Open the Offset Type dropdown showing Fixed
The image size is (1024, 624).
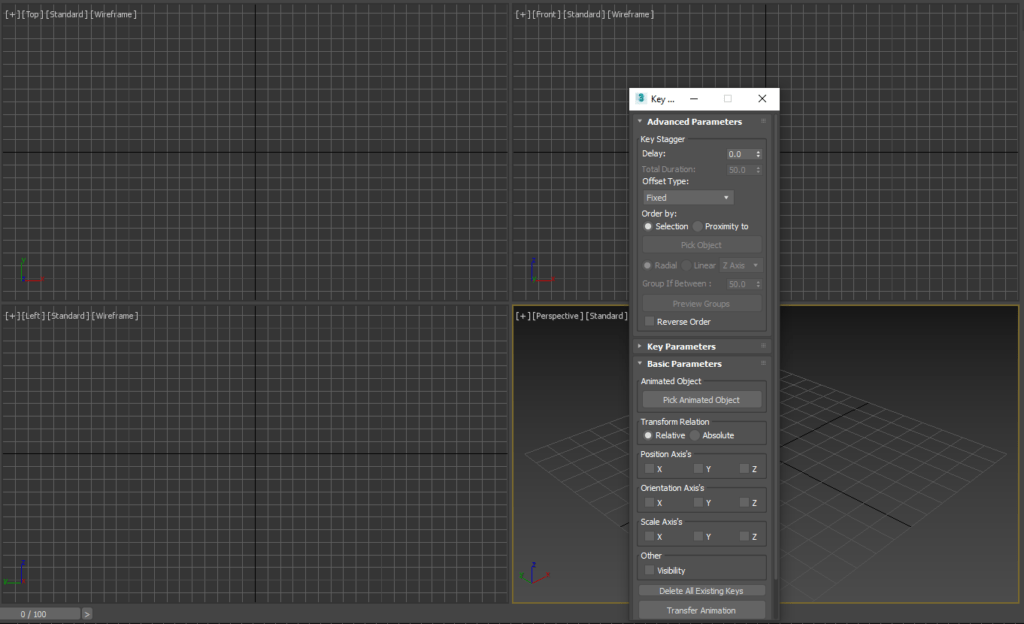[x=687, y=198]
